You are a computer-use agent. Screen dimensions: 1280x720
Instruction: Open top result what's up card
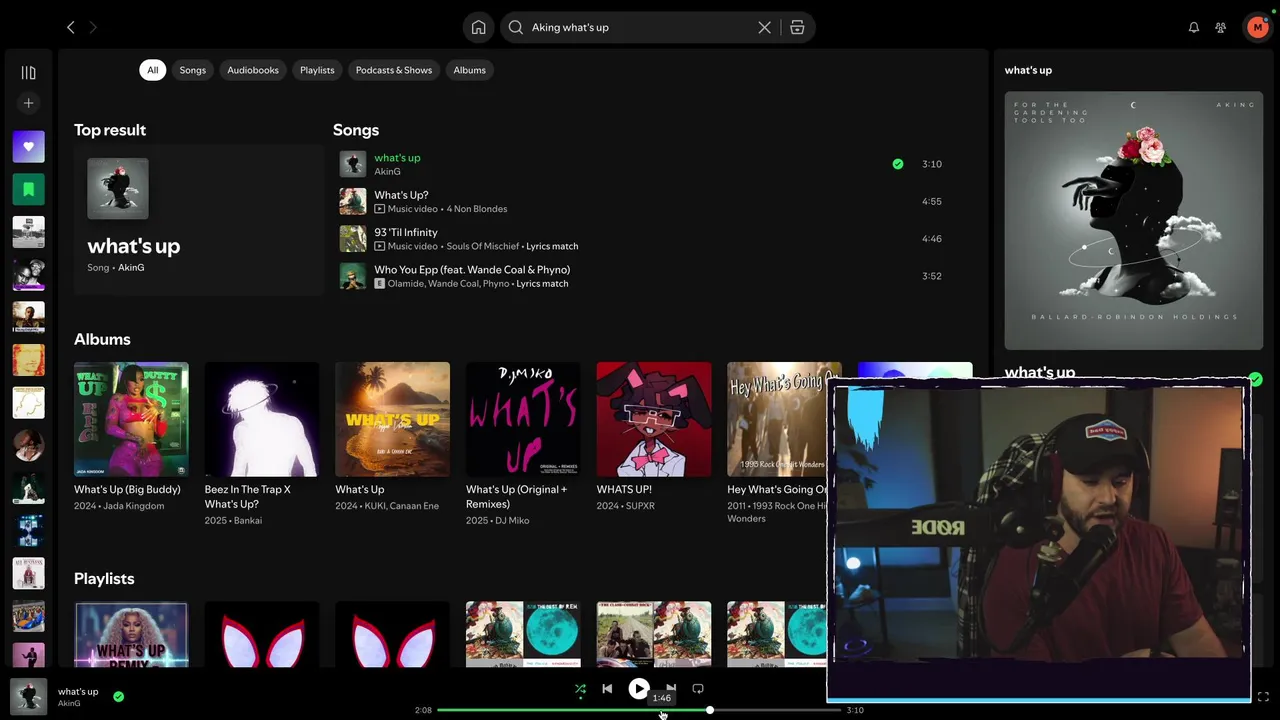(198, 220)
